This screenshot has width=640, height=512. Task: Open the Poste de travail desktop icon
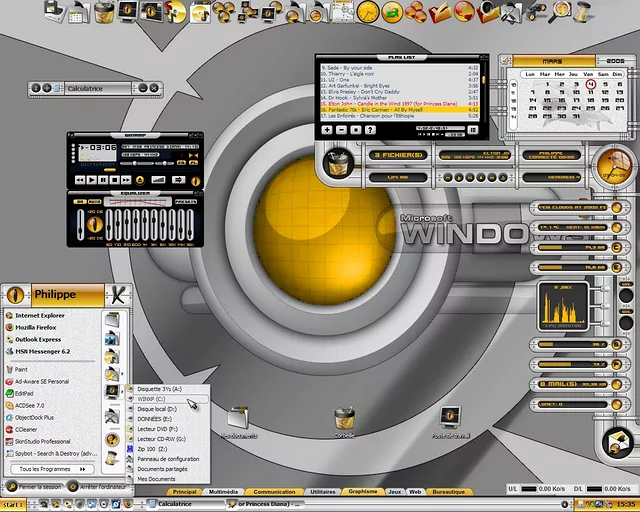pos(451,418)
